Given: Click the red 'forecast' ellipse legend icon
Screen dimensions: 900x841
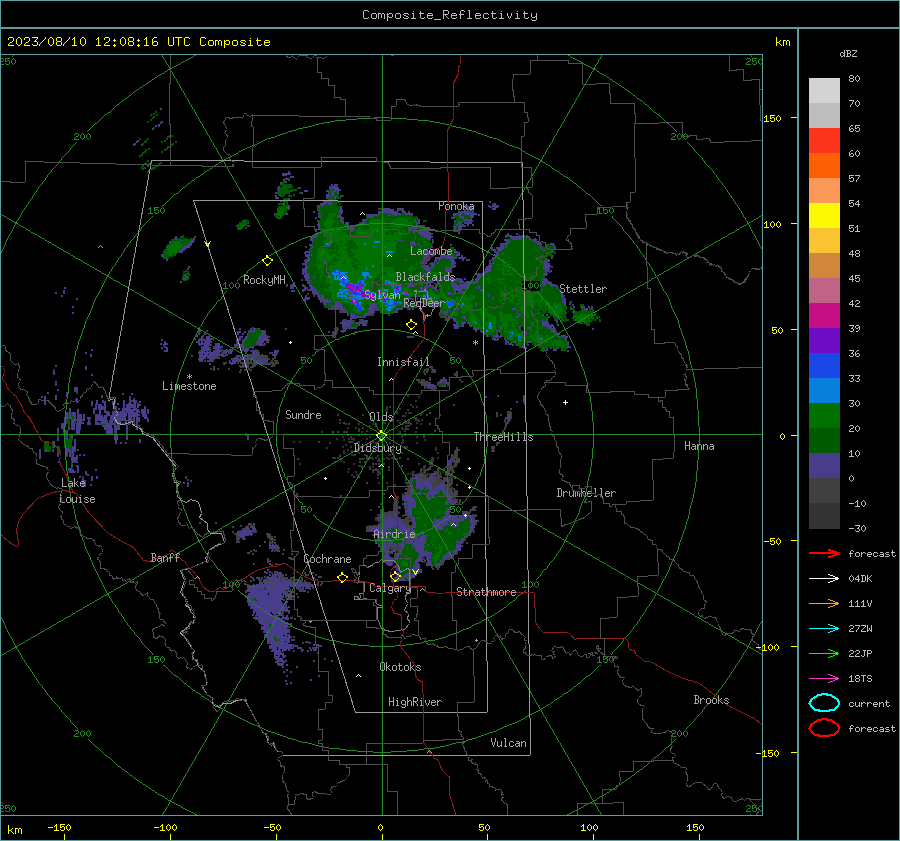Looking at the screenshot, I should 824,728.
